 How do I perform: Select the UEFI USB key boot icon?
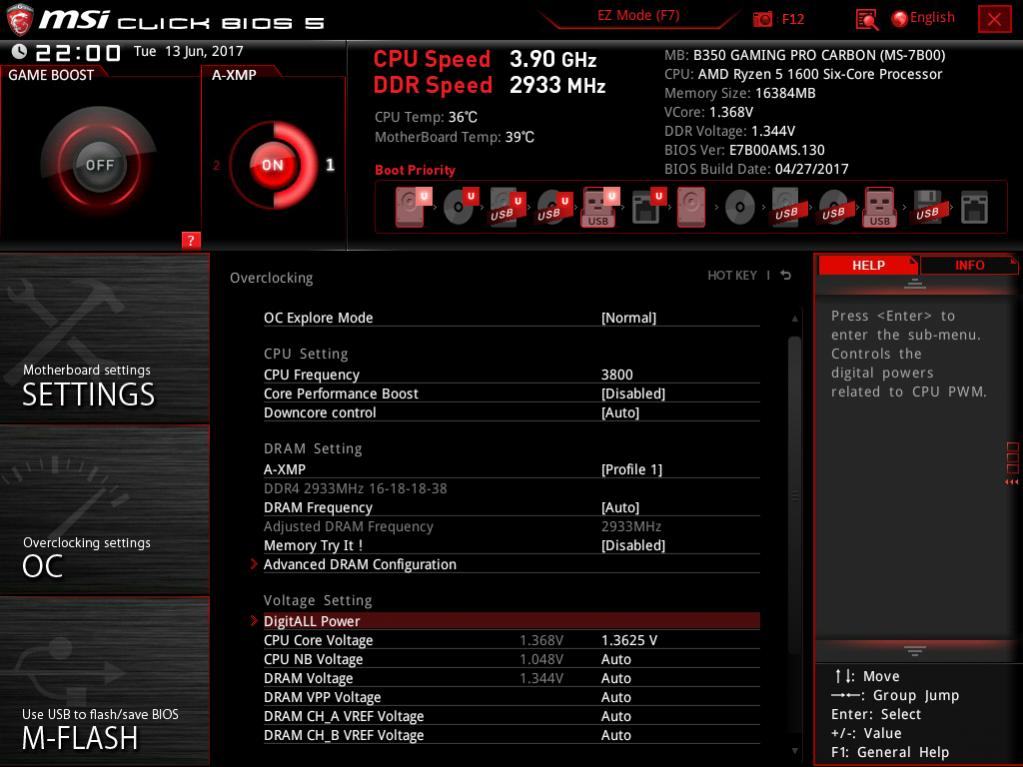click(x=600, y=207)
